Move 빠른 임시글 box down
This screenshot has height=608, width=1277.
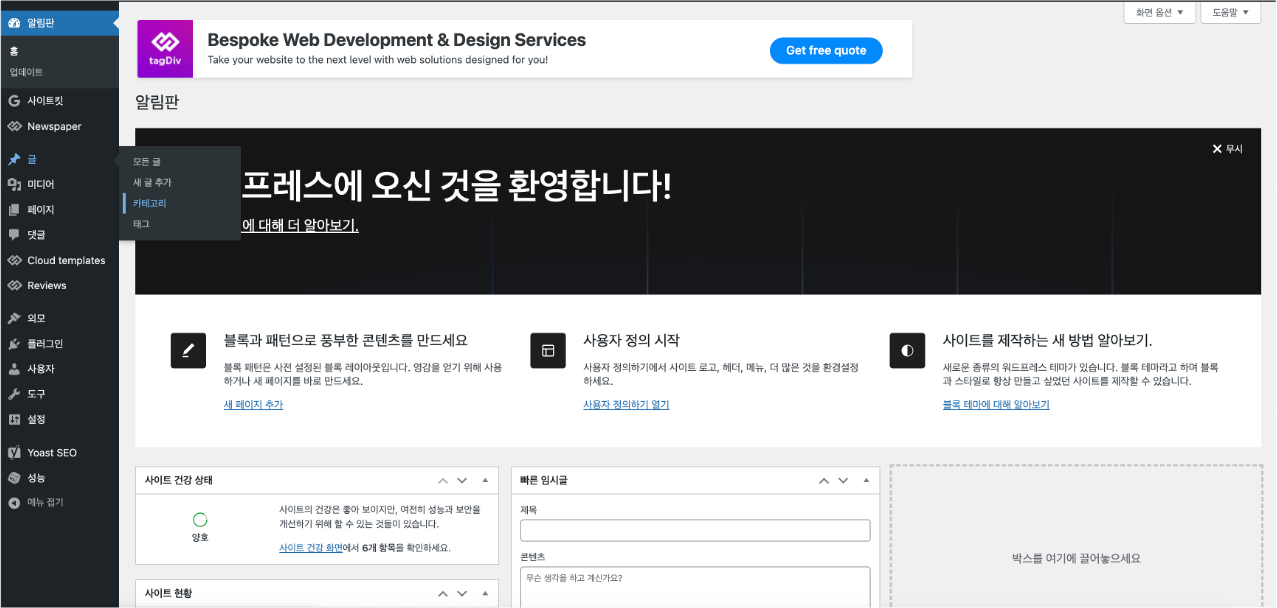click(842, 481)
